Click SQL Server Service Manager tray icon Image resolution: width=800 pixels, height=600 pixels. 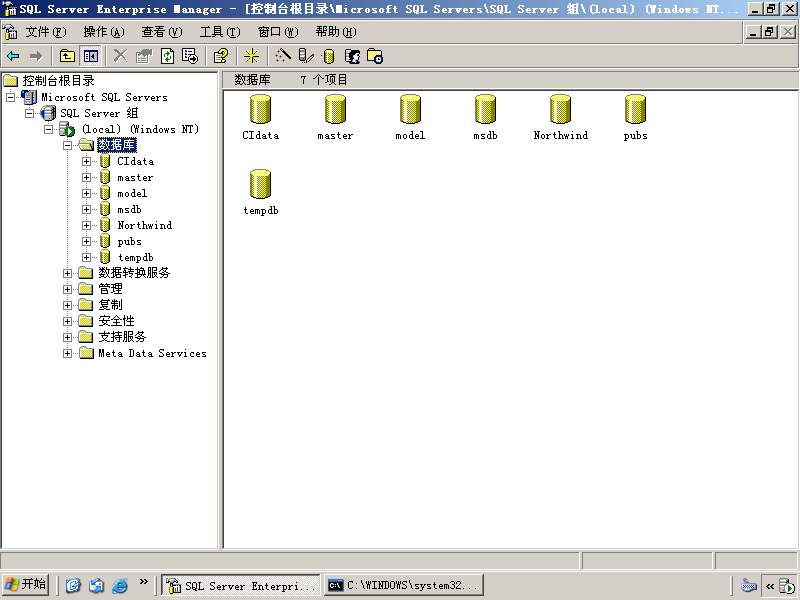click(x=787, y=586)
